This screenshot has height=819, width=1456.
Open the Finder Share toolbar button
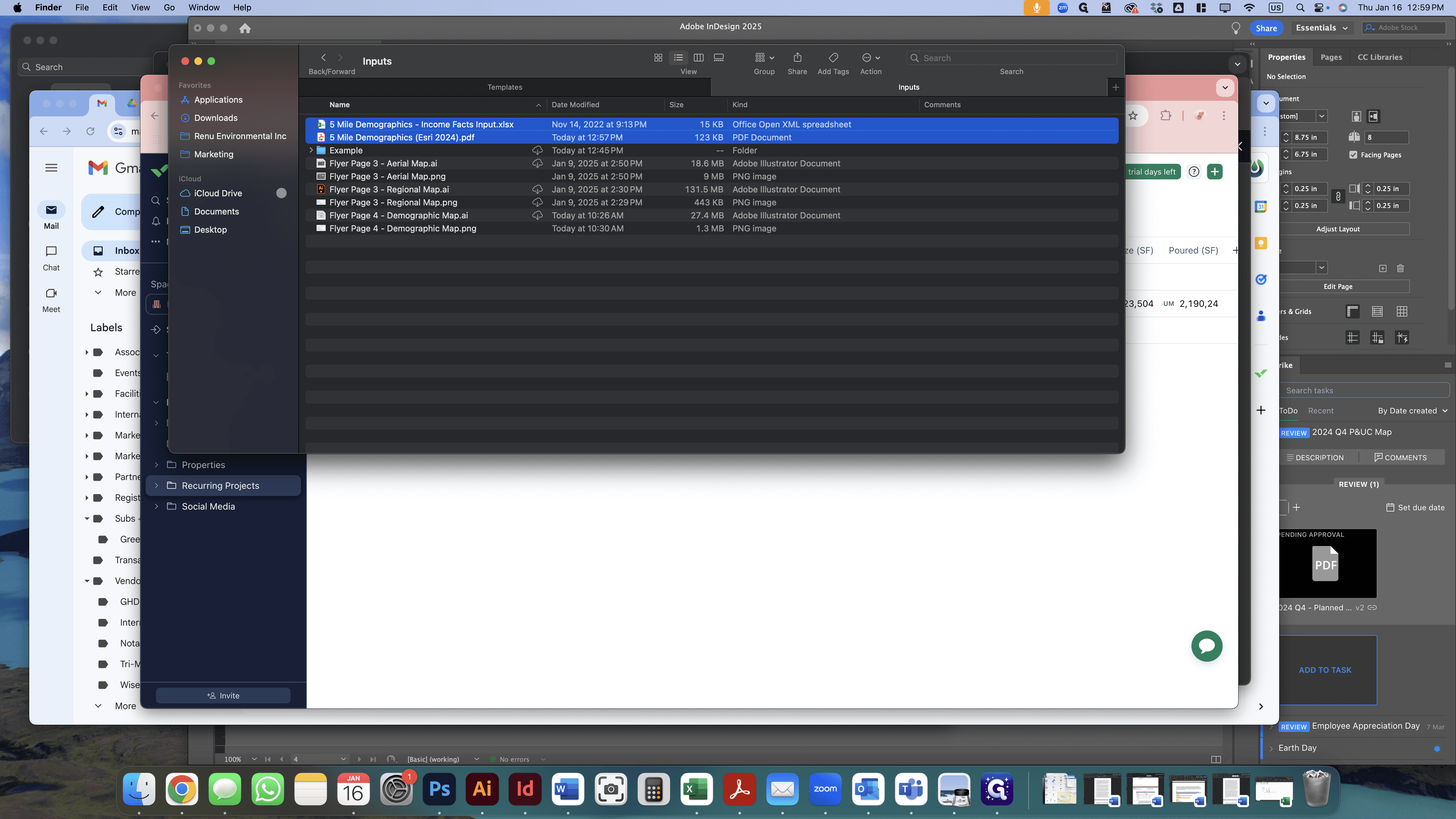click(797, 58)
